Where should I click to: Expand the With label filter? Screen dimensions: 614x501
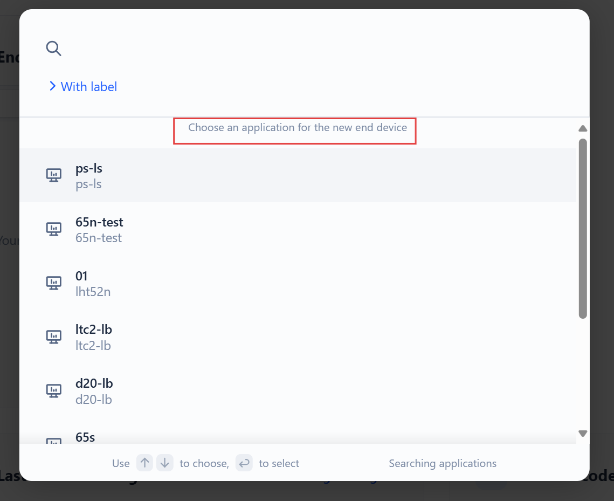point(83,87)
